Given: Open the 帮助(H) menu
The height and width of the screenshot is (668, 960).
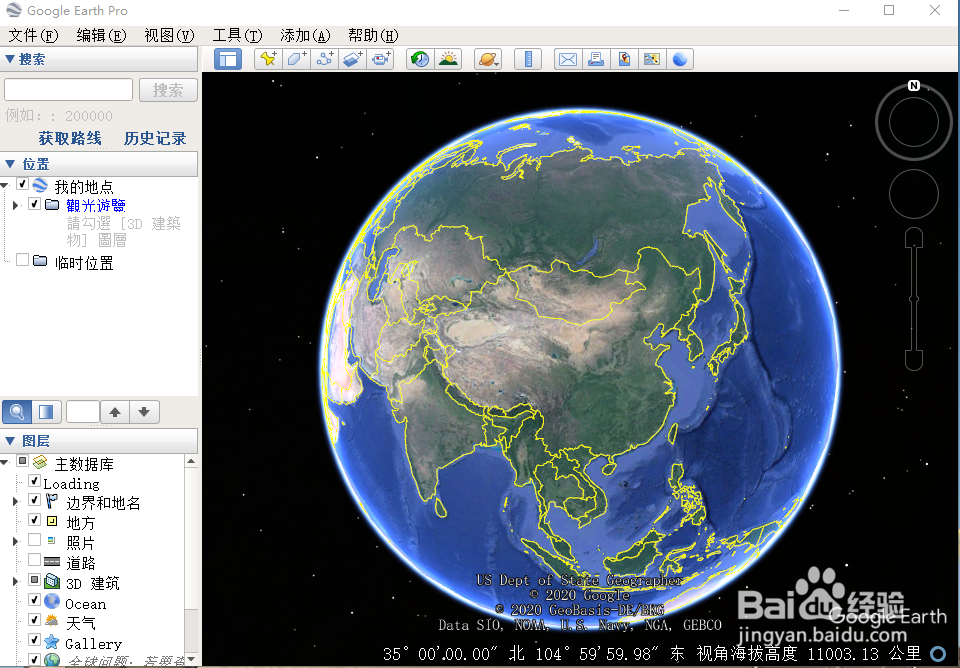Looking at the screenshot, I should 373,36.
